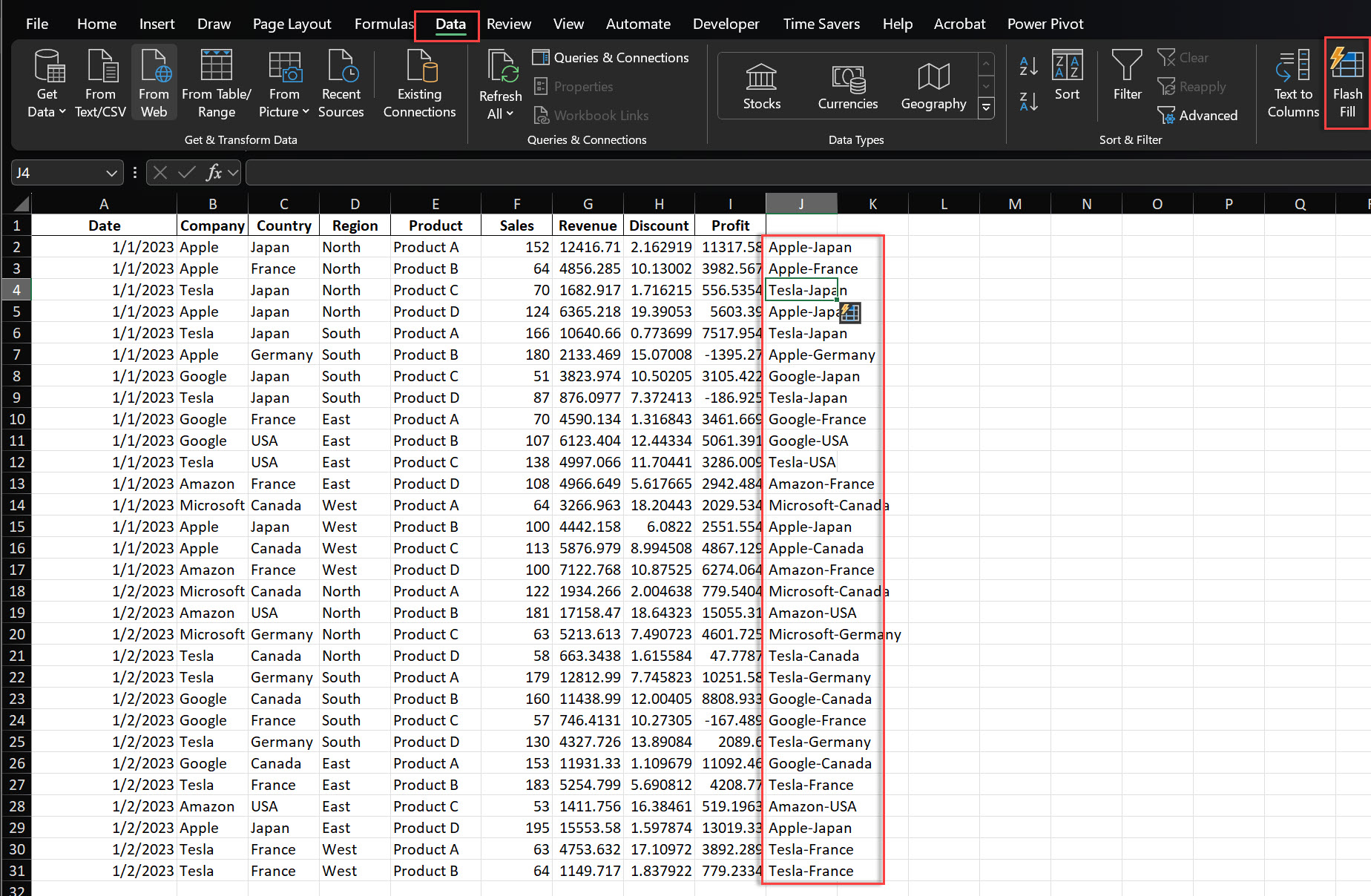Sort ascending A to Z
1371x896 pixels.
click(x=1029, y=66)
